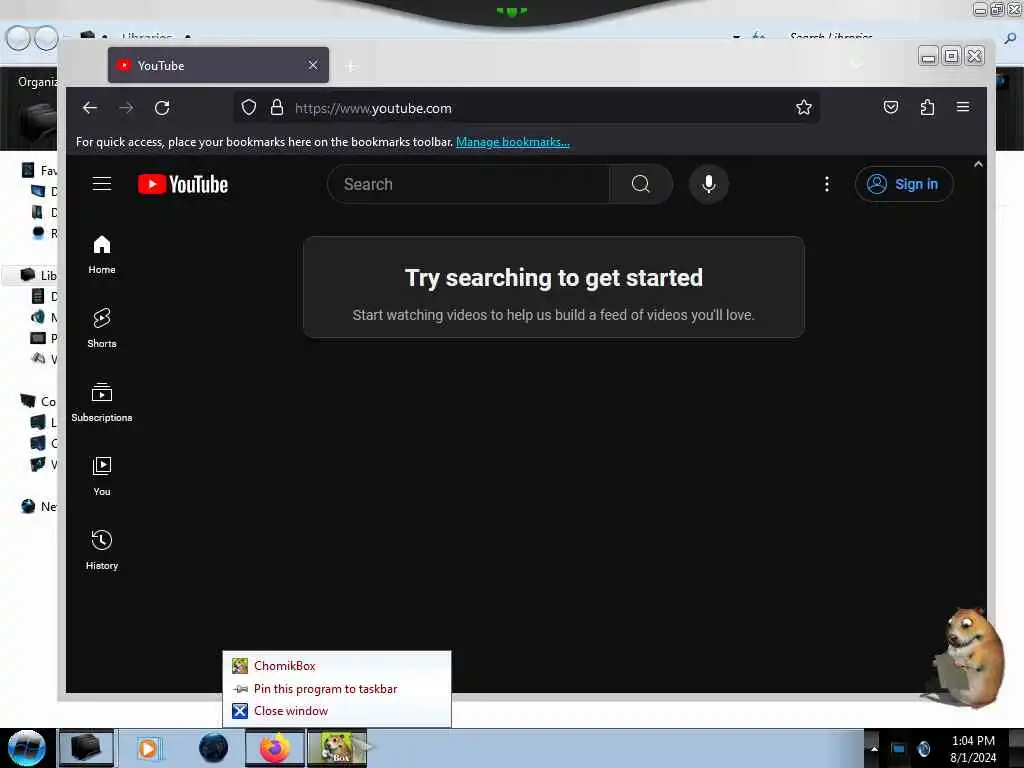Open the Explorer taskbar button
The width and height of the screenshot is (1024, 768).
pos(86,748)
